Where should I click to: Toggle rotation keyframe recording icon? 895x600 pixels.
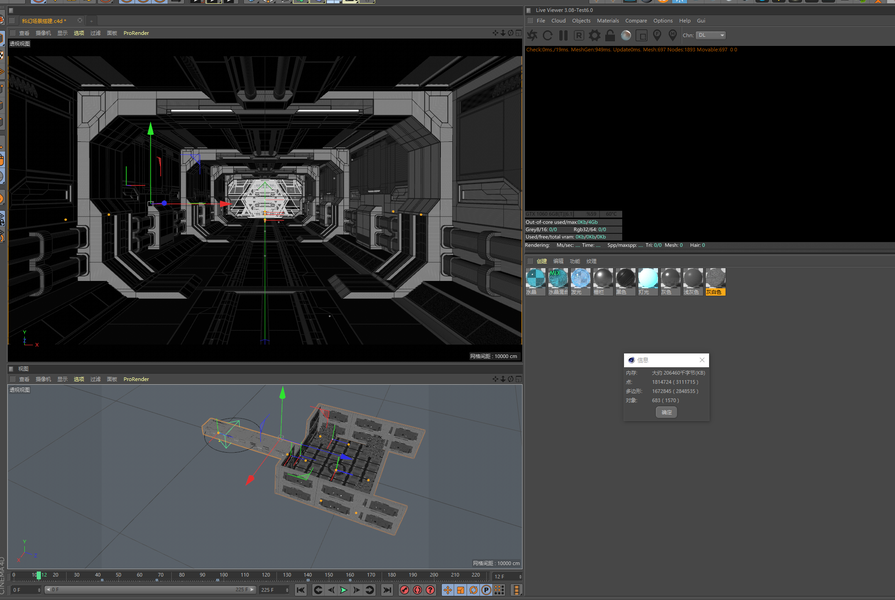click(x=473, y=590)
